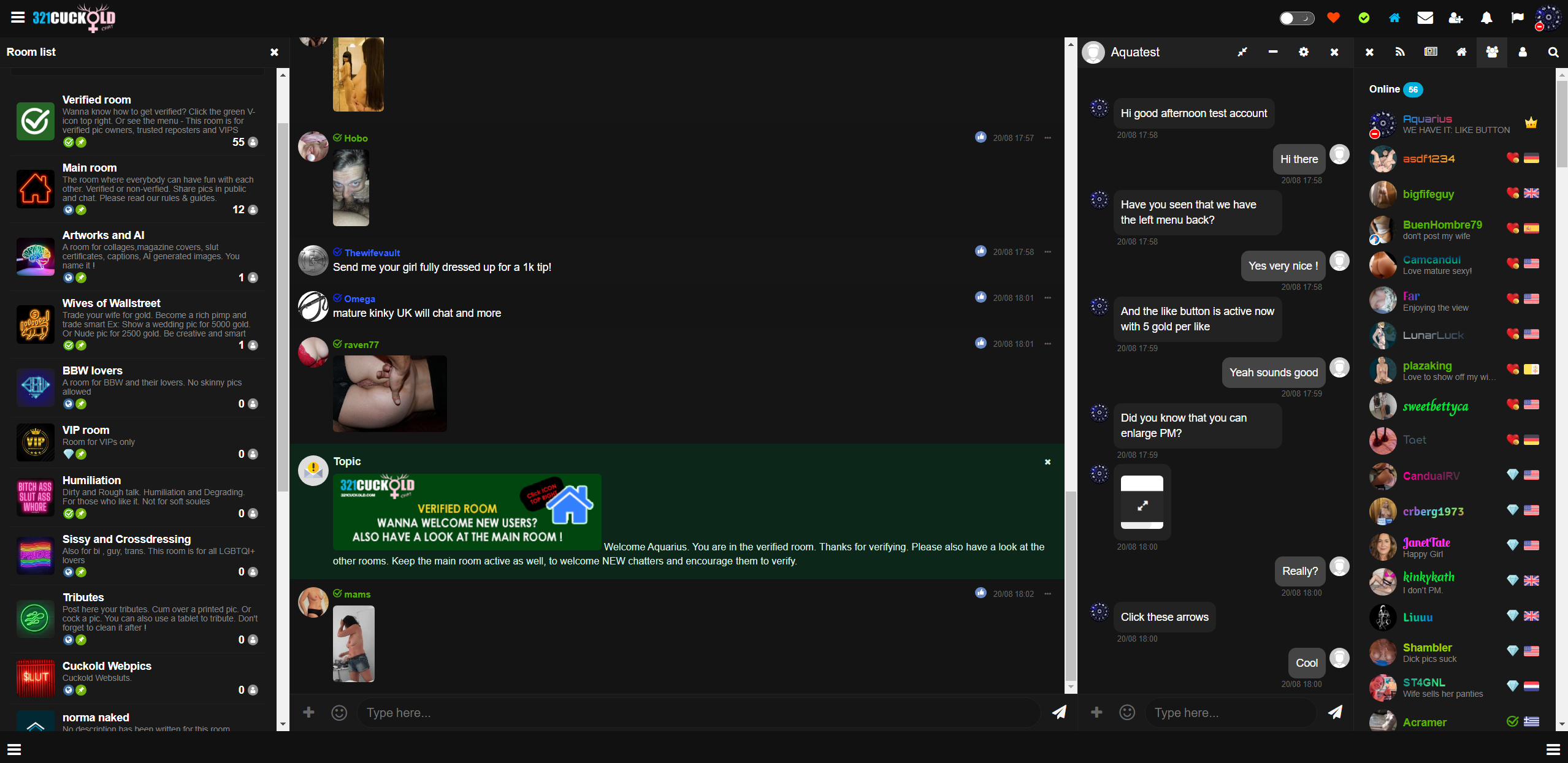Open the notifications bell icon
Viewport: 1568px width, 763px height.
[1486, 18]
